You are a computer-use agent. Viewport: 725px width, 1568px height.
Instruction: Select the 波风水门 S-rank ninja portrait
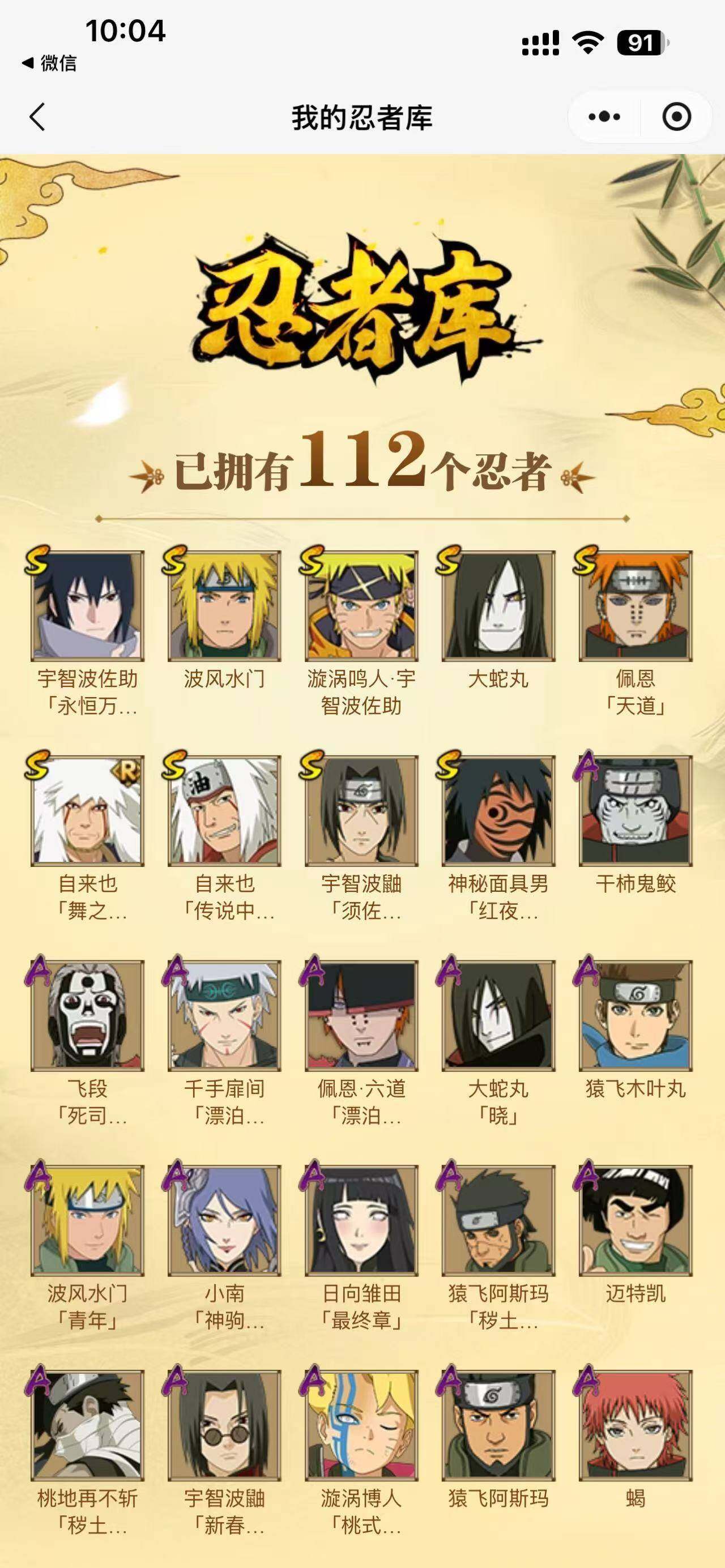[x=225, y=606]
